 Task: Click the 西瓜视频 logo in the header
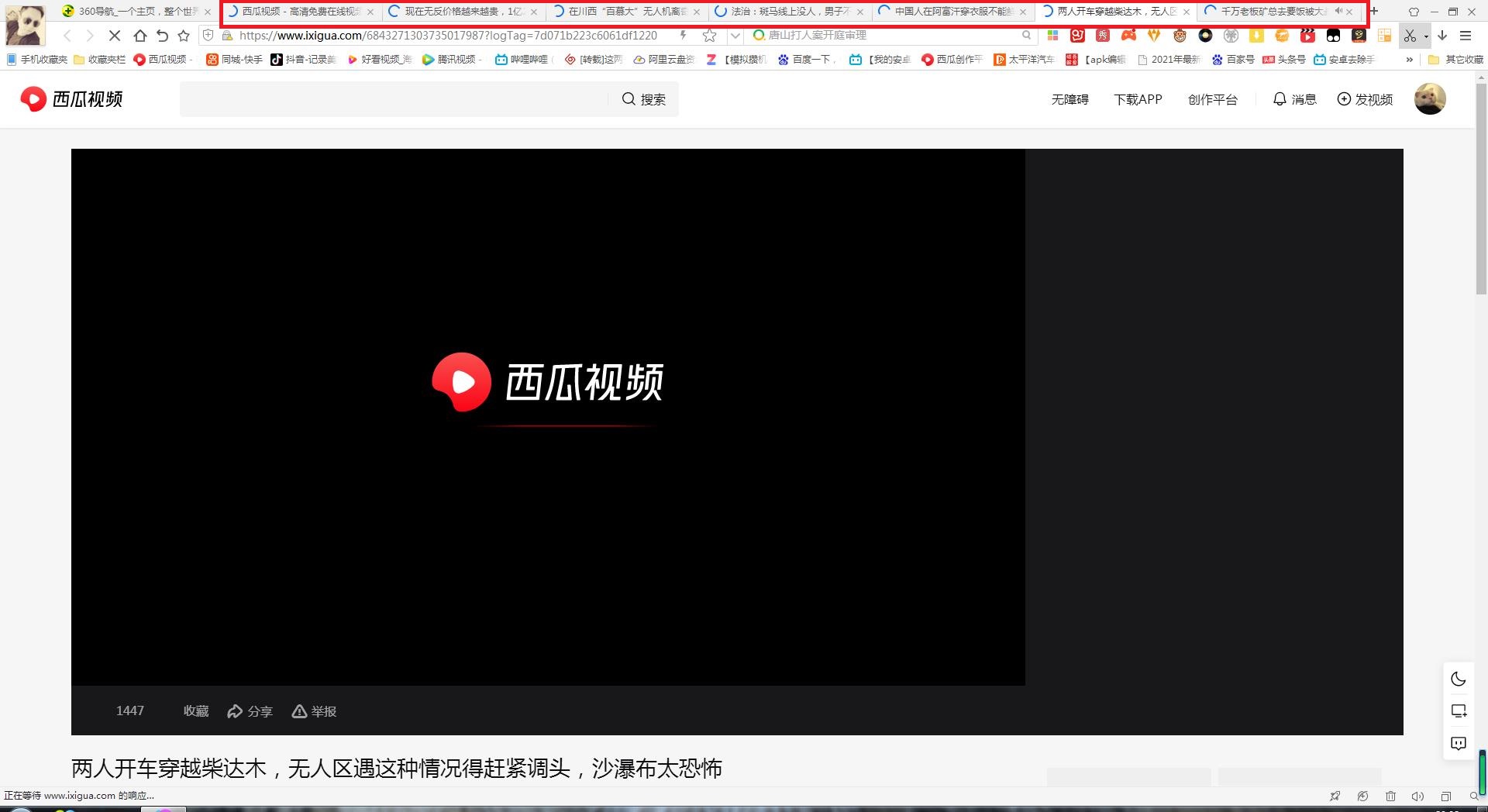pos(71,99)
